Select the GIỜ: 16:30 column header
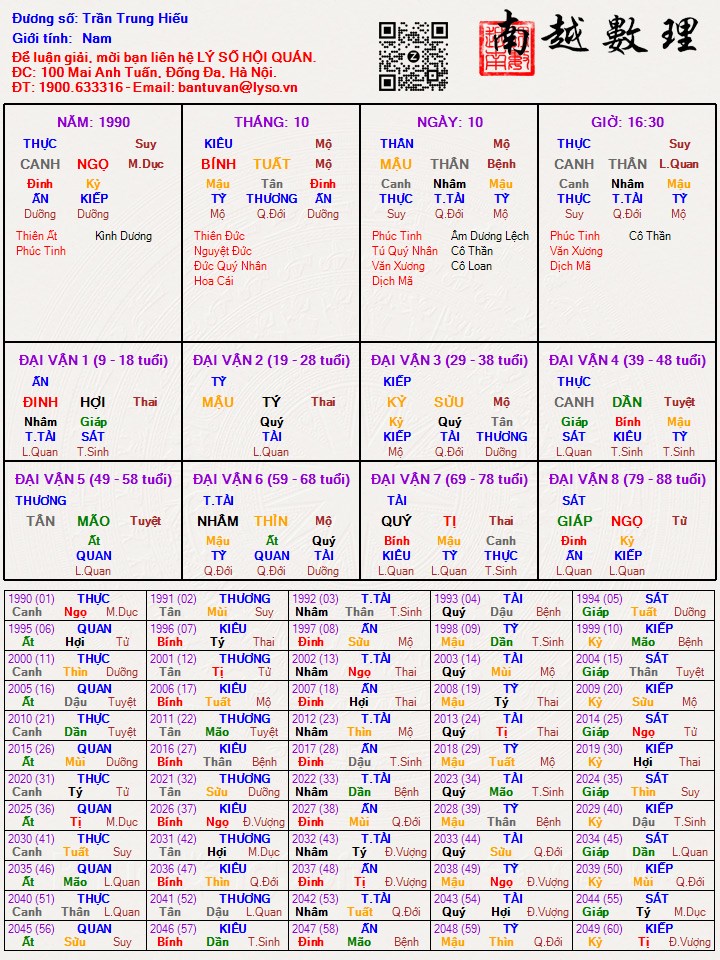The height and width of the screenshot is (960, 720). 627,122
